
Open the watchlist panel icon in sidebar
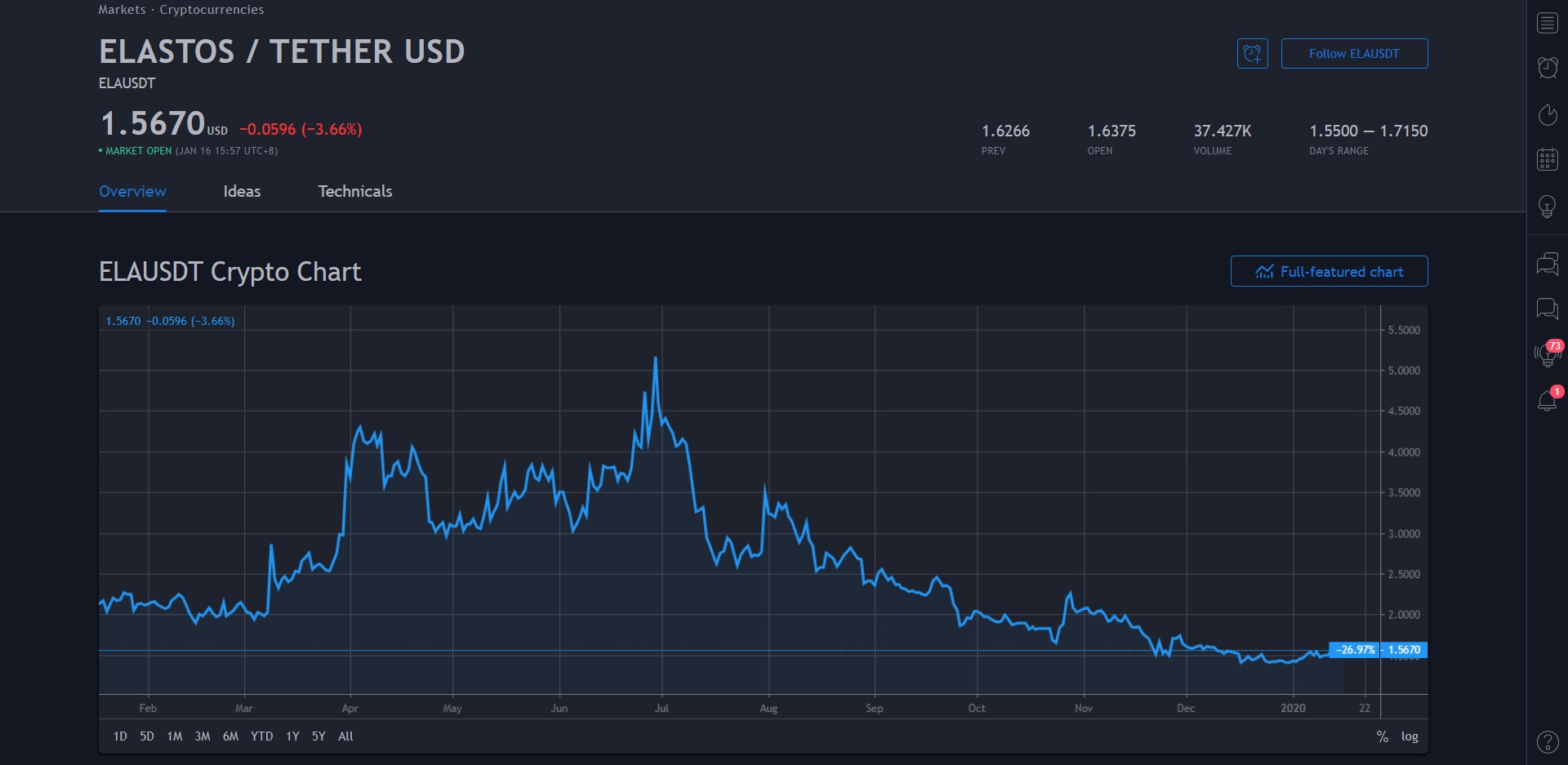[x=1548, y=23]
